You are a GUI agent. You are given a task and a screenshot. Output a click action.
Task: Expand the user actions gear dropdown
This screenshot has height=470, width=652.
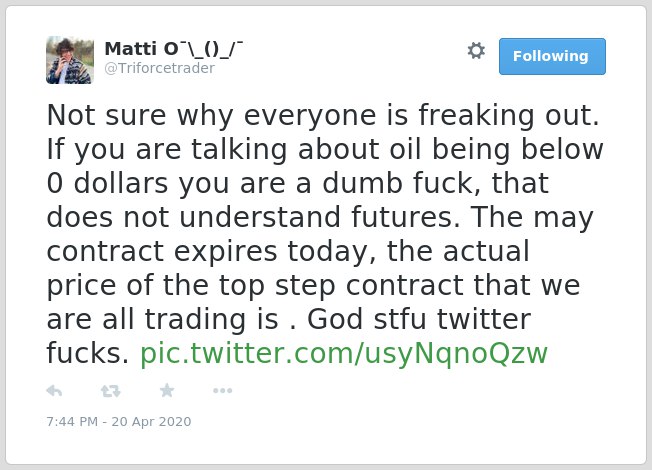tap(476, 51)
